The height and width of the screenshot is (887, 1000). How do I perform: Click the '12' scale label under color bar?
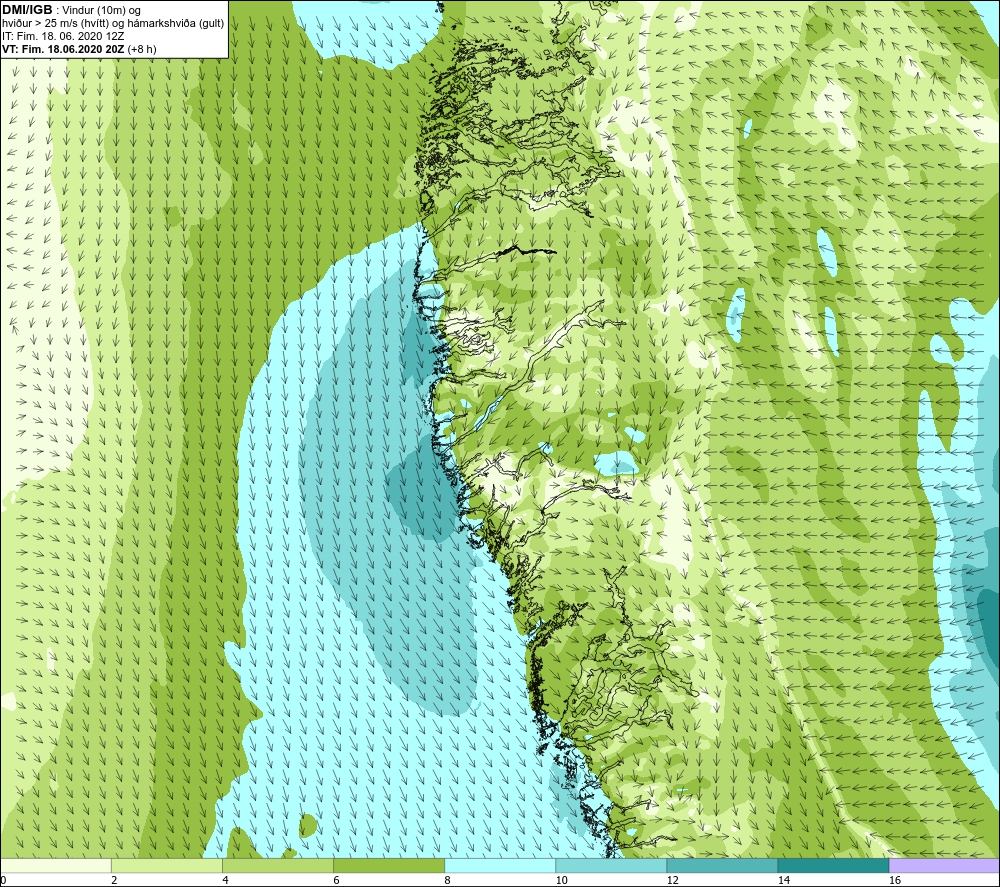tap(672, 880)
